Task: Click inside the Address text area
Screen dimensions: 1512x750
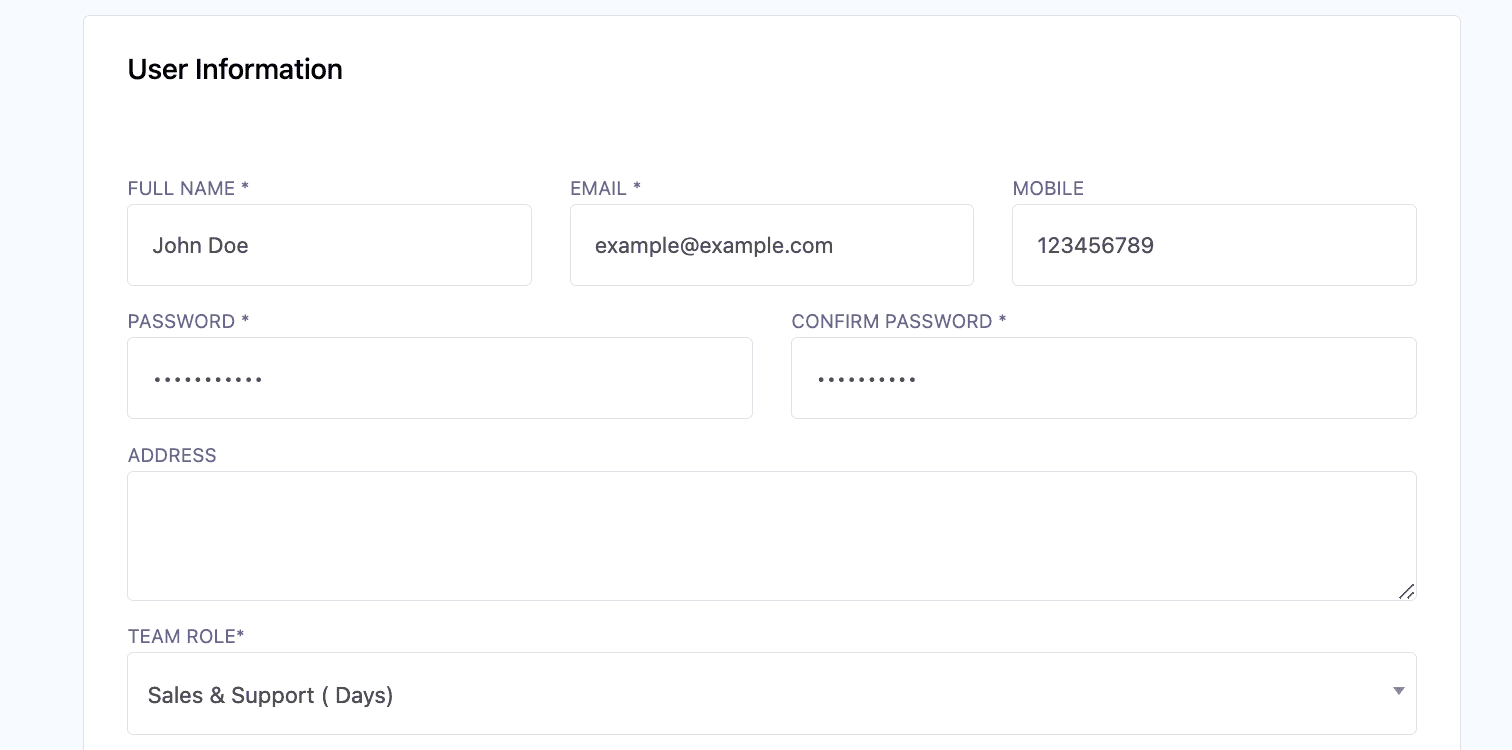Action: [771, 535]
